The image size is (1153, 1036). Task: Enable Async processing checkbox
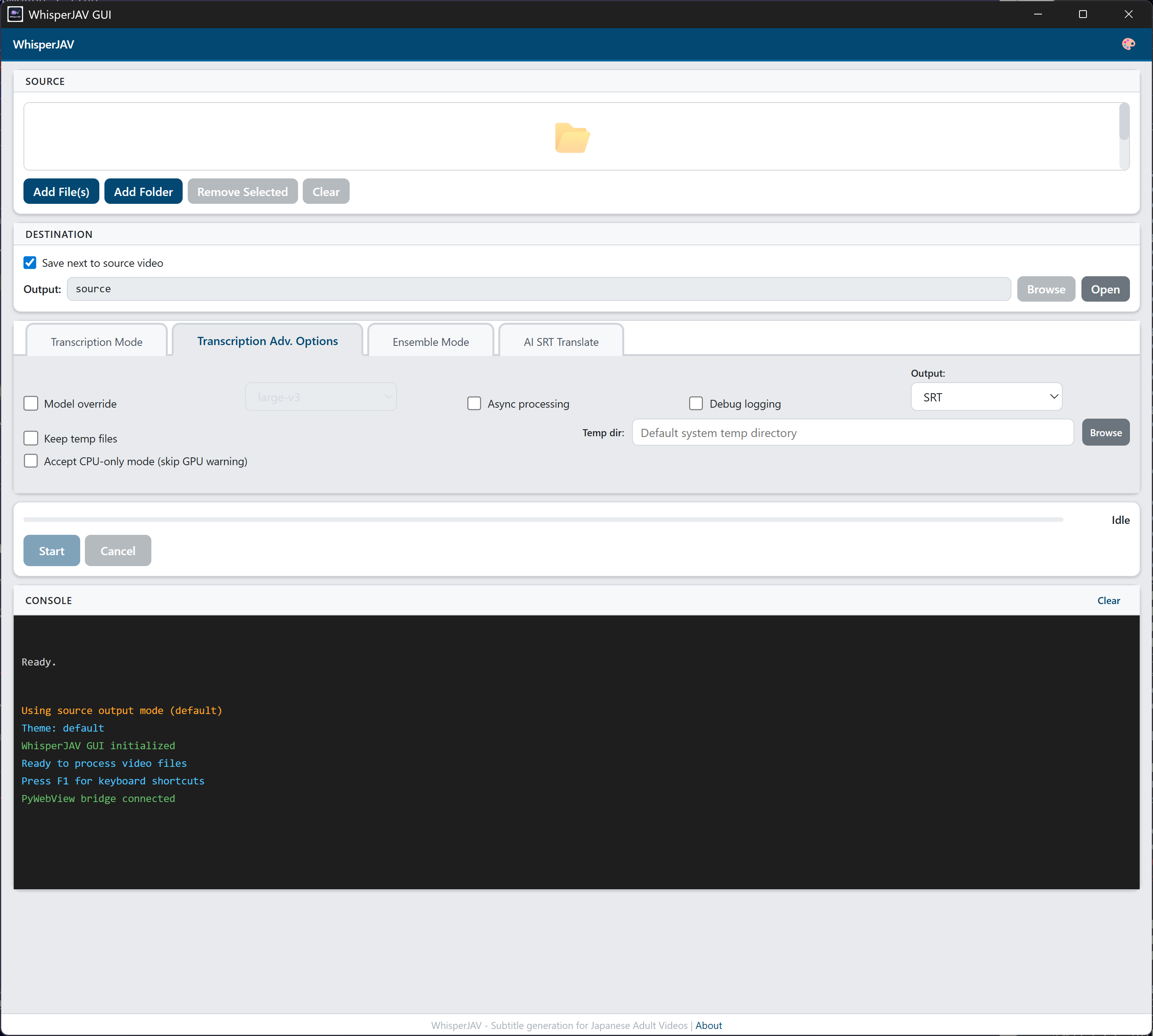(474, 404)
